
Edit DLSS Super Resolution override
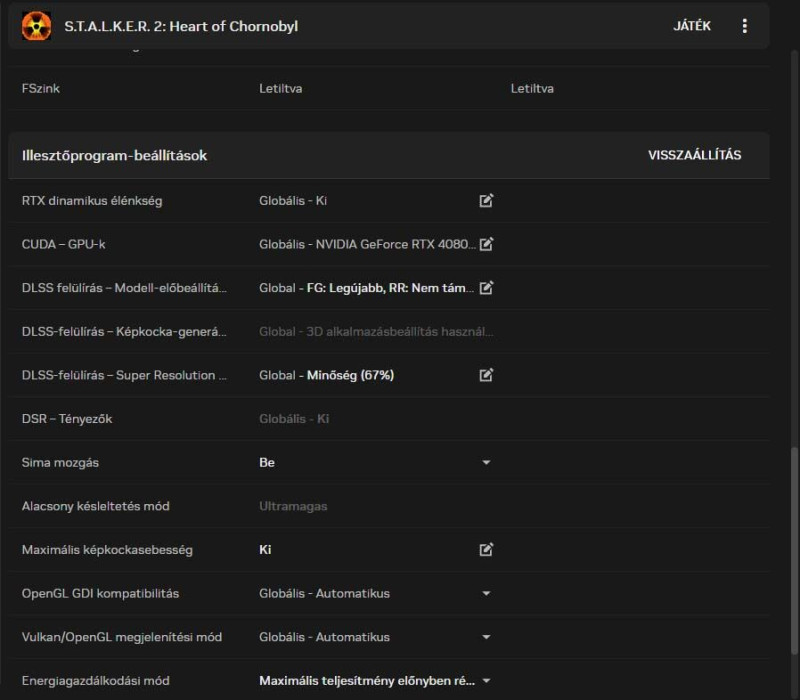[486, 375]
